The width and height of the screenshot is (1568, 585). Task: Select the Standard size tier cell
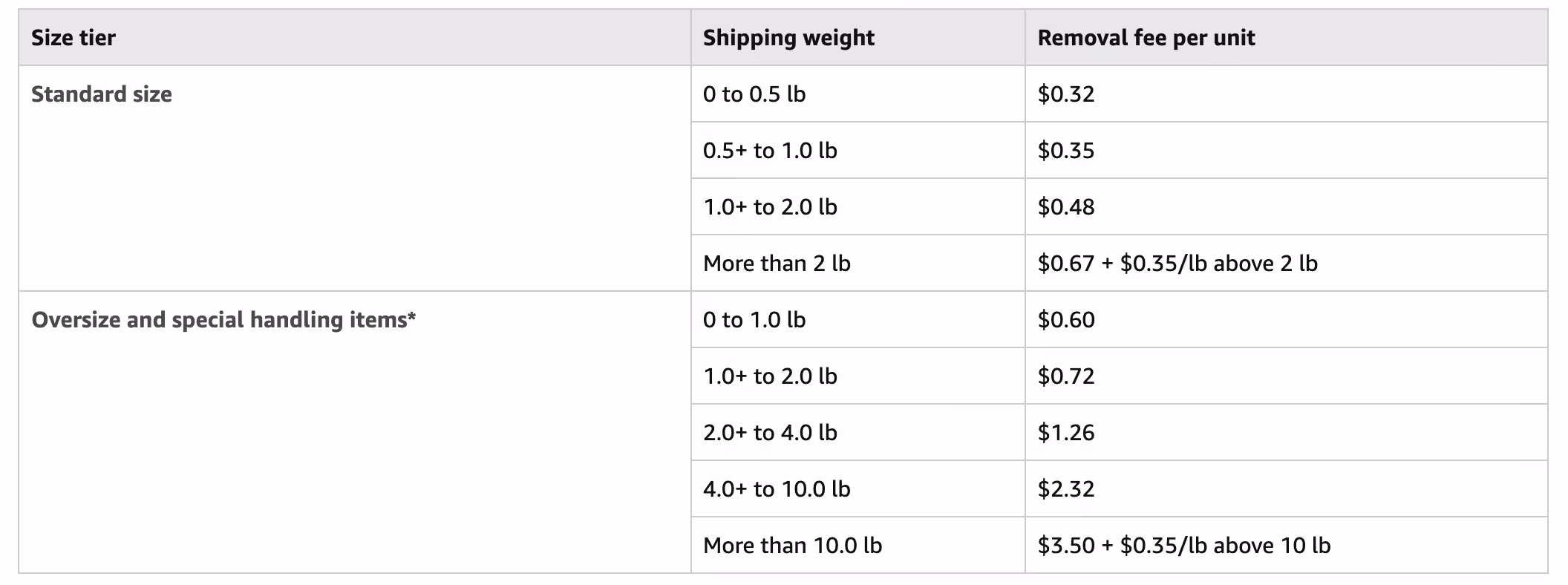(x=355, y=178)
